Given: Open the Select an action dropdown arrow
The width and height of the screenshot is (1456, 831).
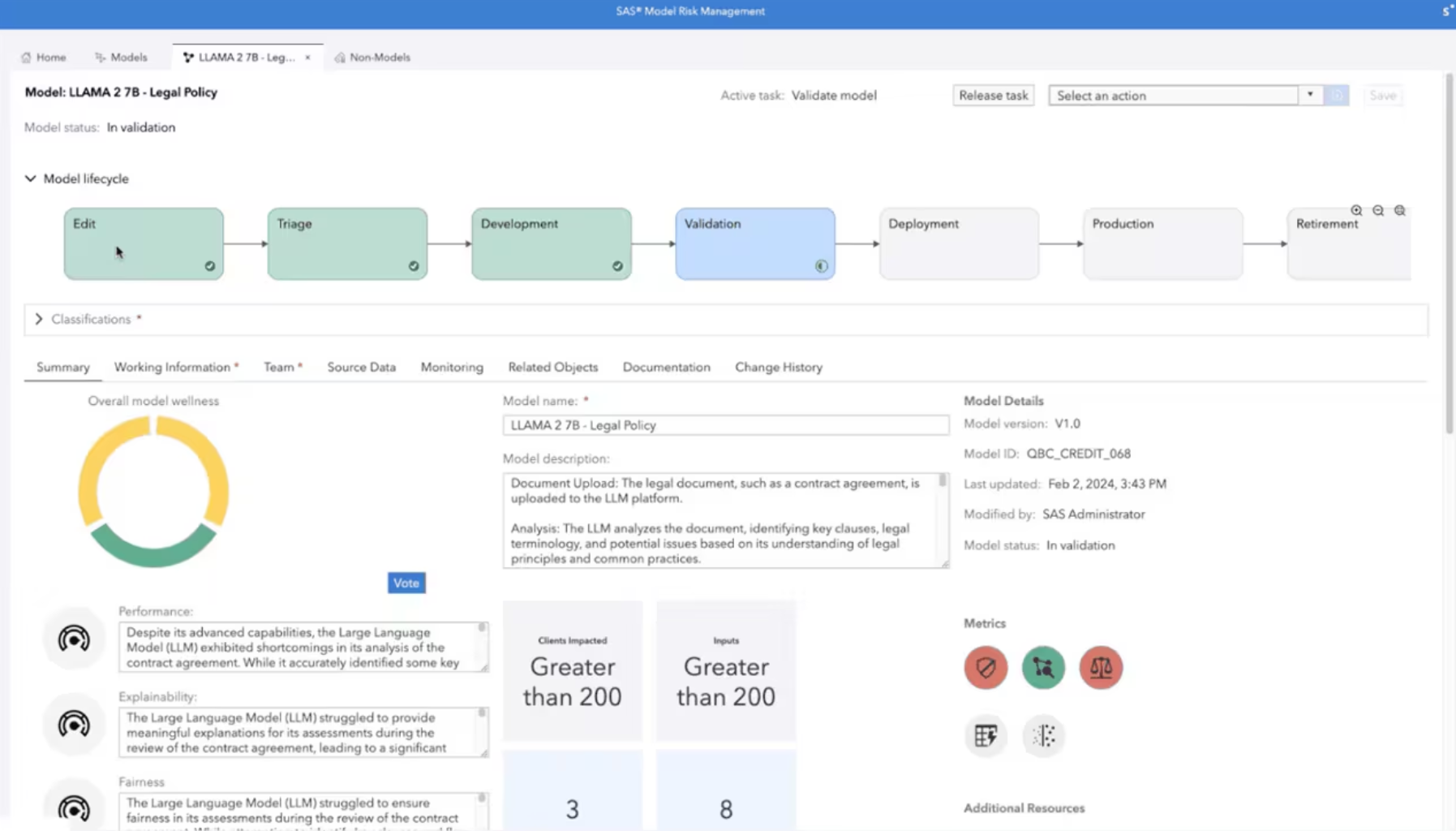Looking at the screenshot, I should pos(1310,95).
